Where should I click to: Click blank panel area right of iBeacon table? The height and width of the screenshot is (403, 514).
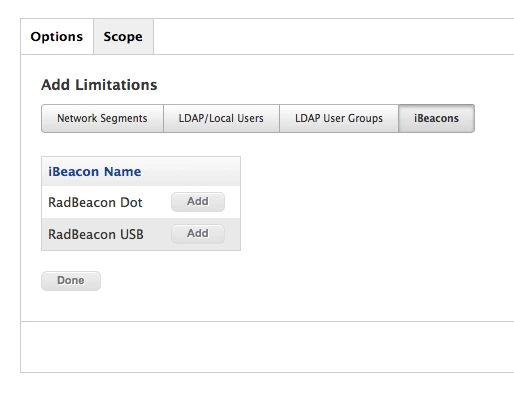pos(377,203)
